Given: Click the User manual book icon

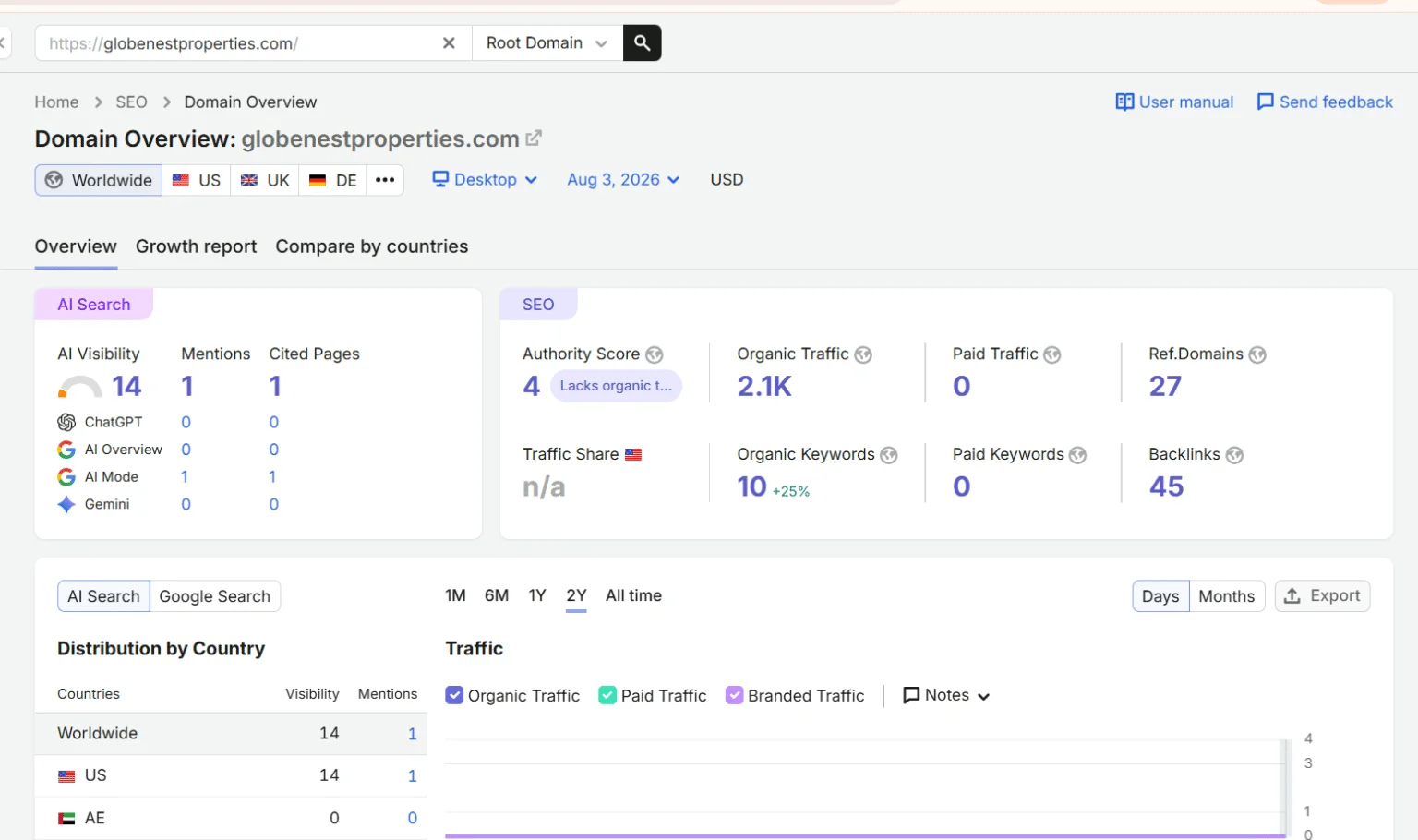Looking at the screenshot, I should [1124, 102].
